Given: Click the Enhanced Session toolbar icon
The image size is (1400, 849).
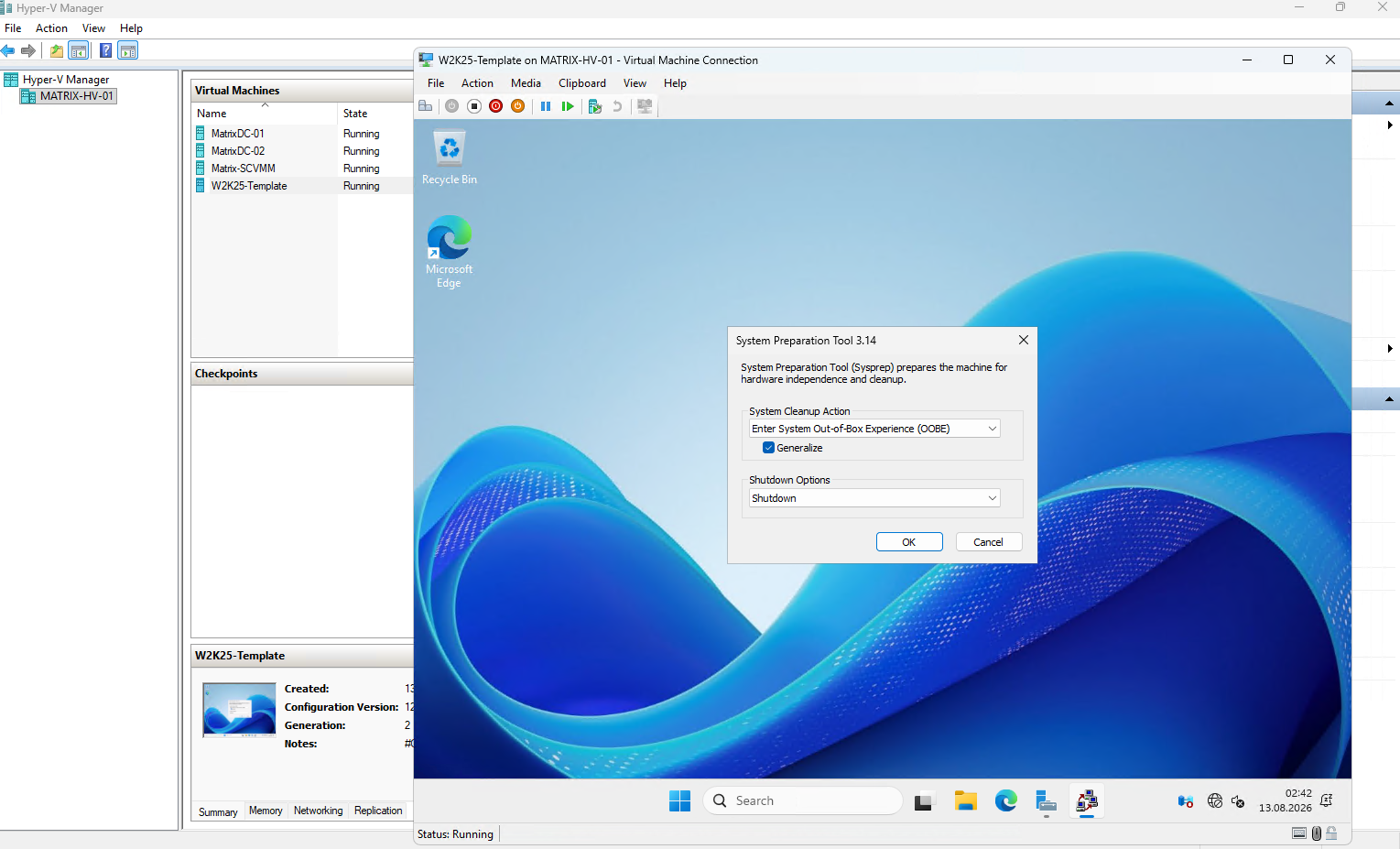Looking at the screenshot, I should coord(645,106).
